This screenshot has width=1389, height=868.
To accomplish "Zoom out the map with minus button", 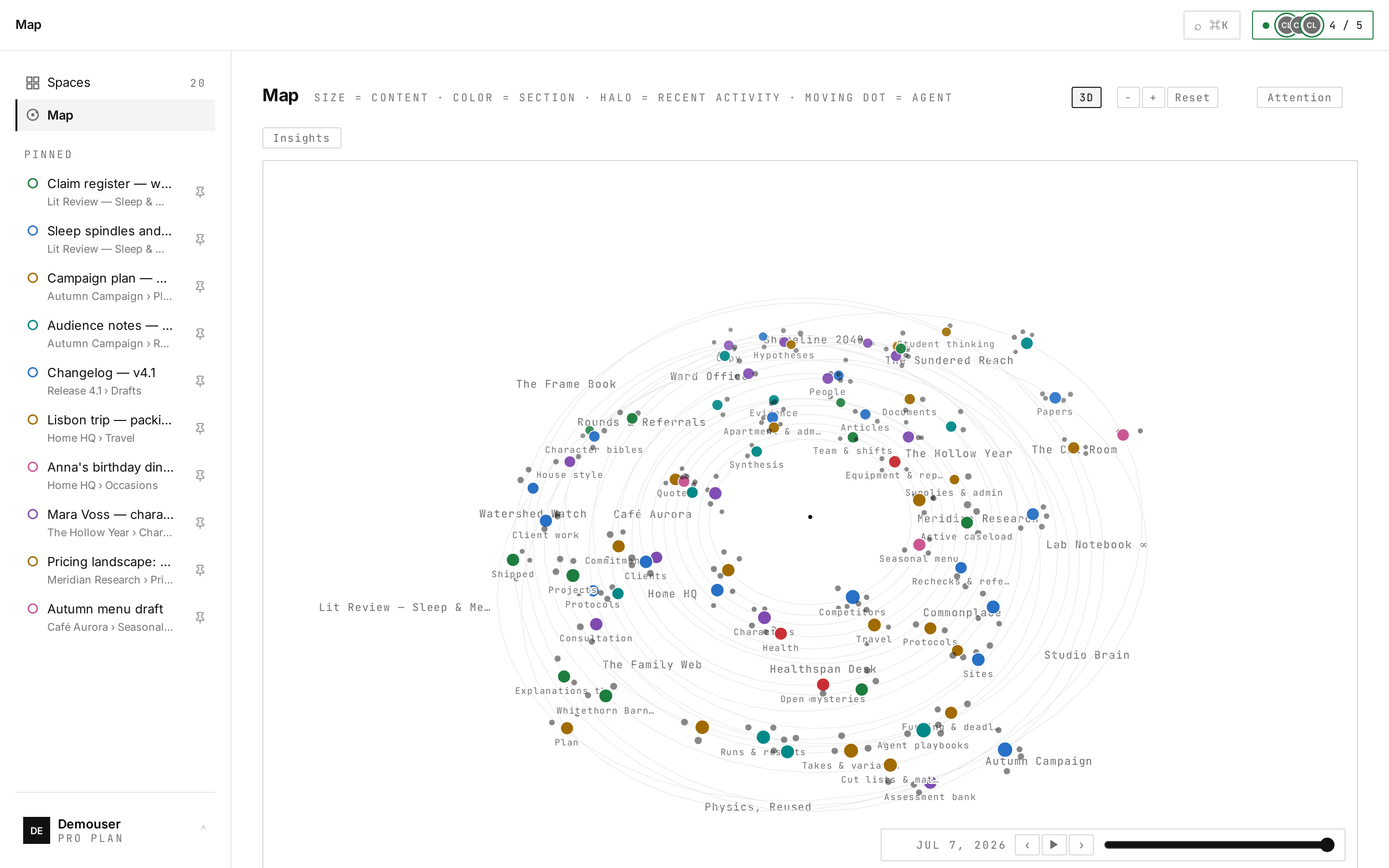I will [x=1128, y=97].
